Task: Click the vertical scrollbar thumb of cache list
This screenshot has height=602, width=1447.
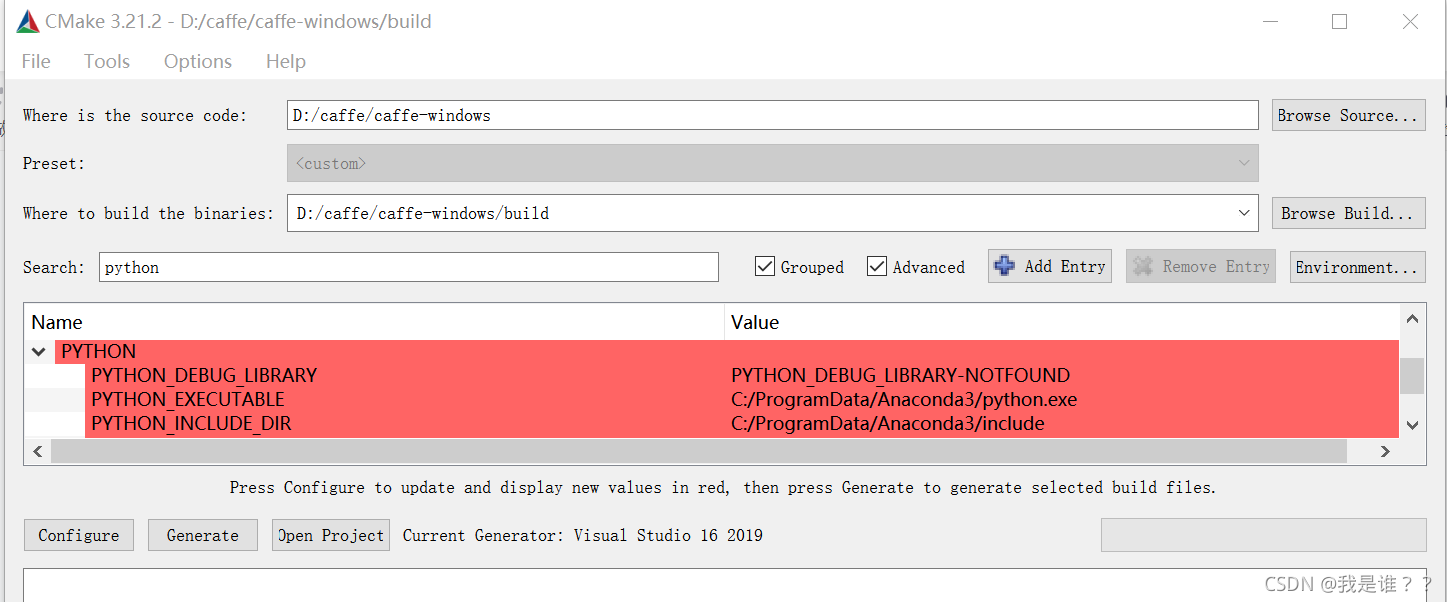Action: (1412, 376)
